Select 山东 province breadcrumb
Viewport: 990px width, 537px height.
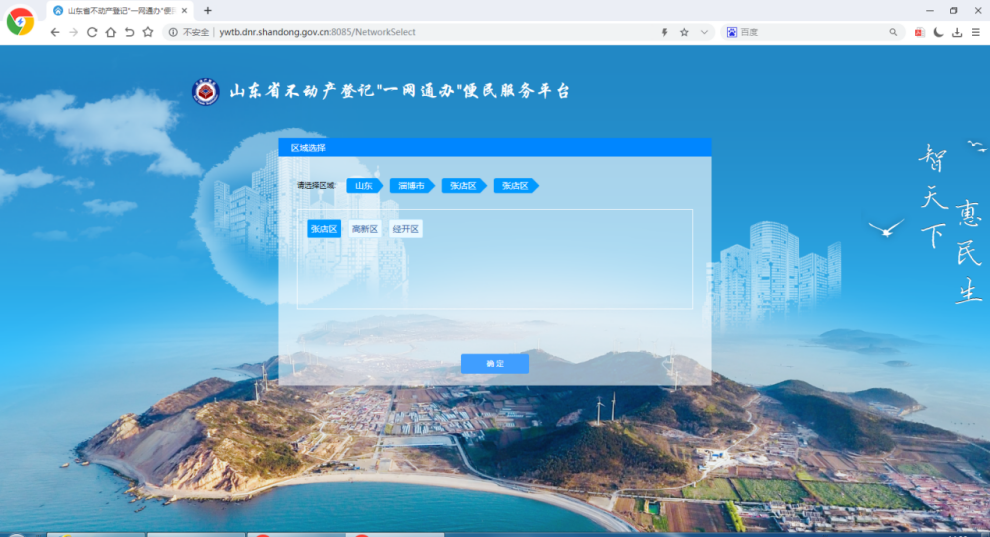click(364, 186)
